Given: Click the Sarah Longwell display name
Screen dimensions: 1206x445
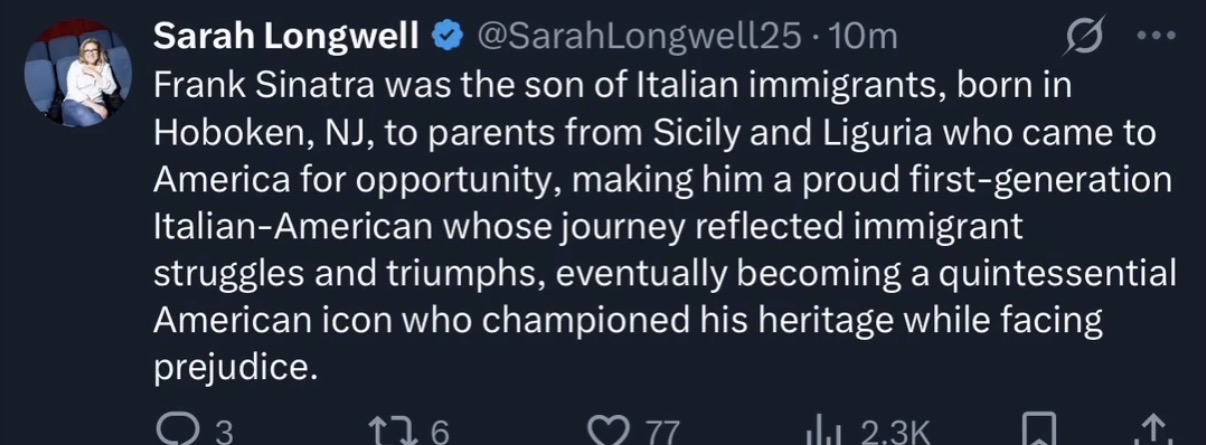Looking at the screenshot, I should tap(286, 39).
